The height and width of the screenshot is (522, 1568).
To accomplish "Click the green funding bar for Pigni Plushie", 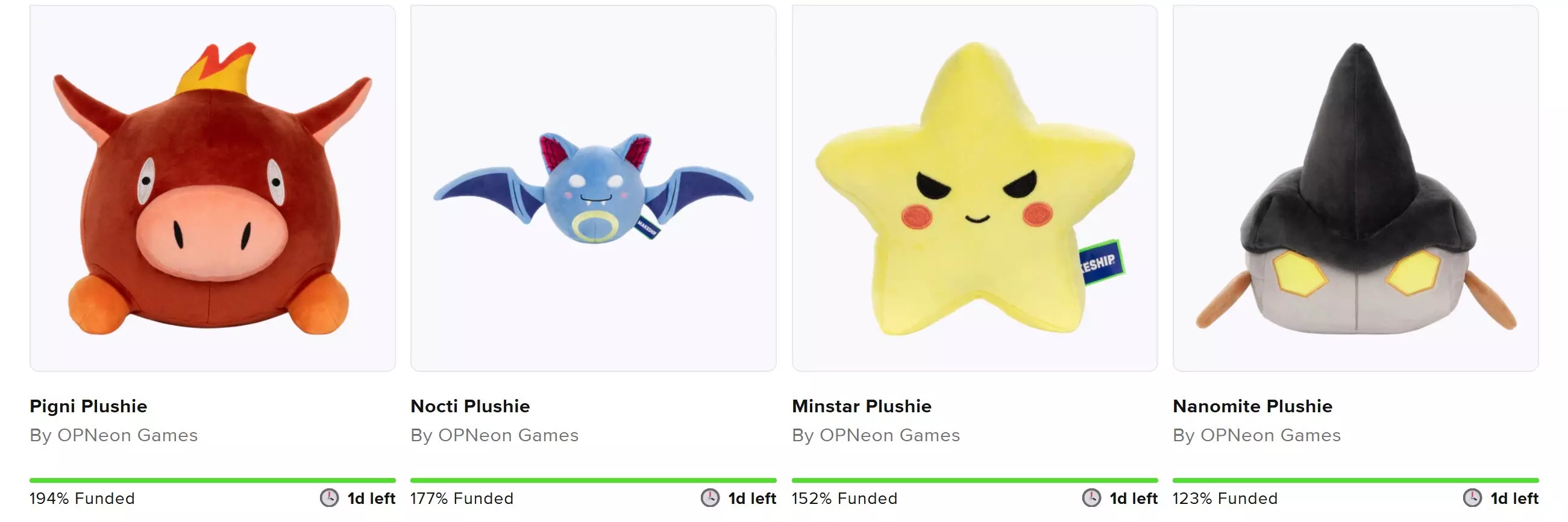I will [213, 480].
